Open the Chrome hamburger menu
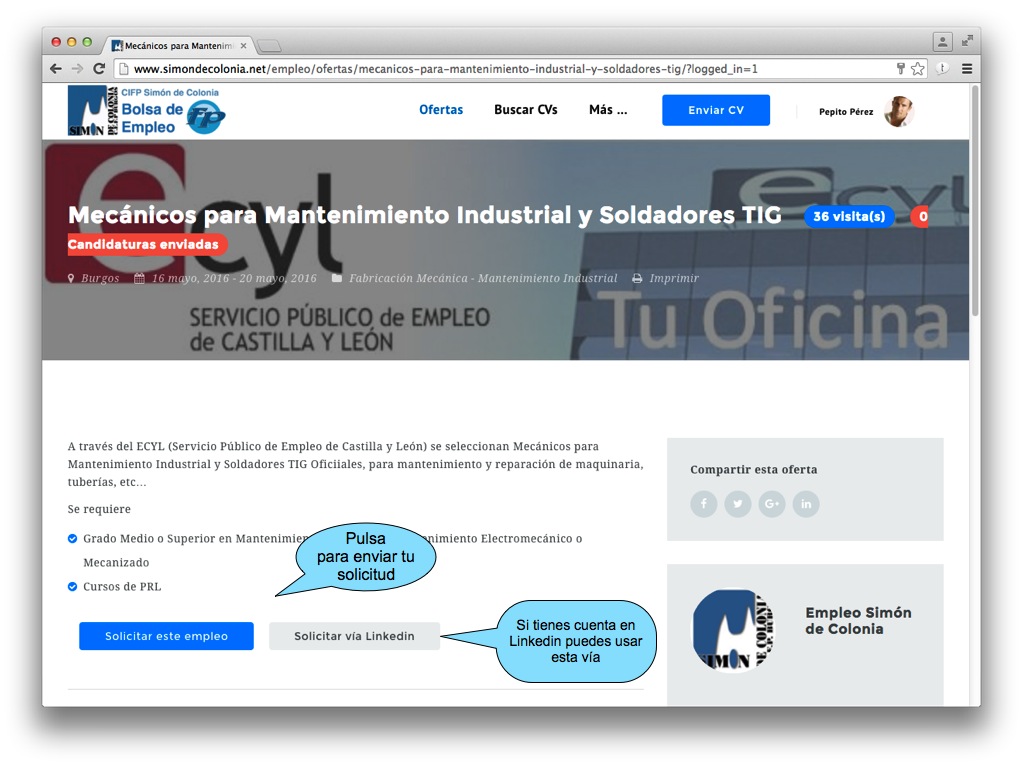 [967, 69]
